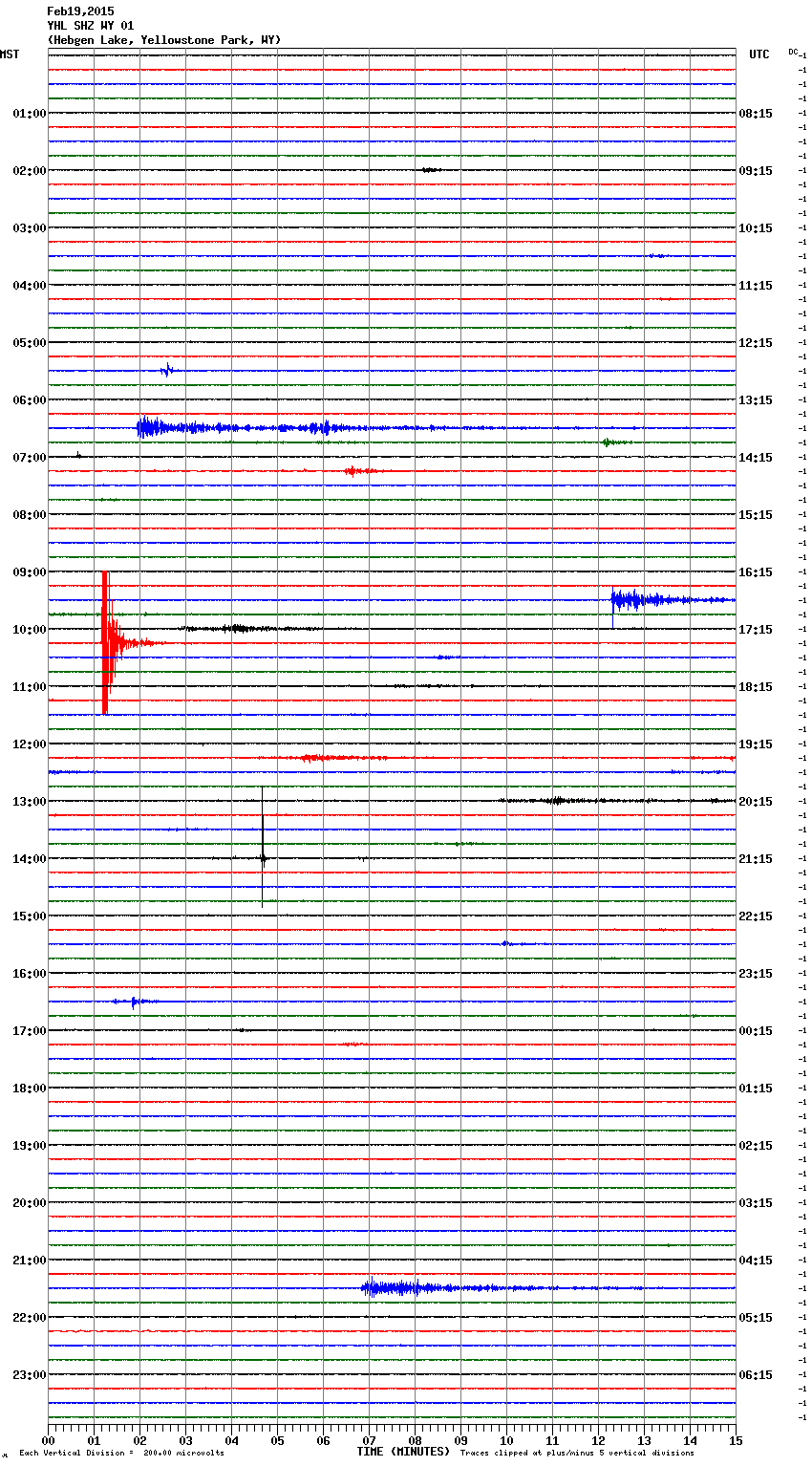This screenshot has height=1466, width=812.
Task: Click the Each Vertical Division 200.00 microvolts note
Action: tap(121, 1454)
